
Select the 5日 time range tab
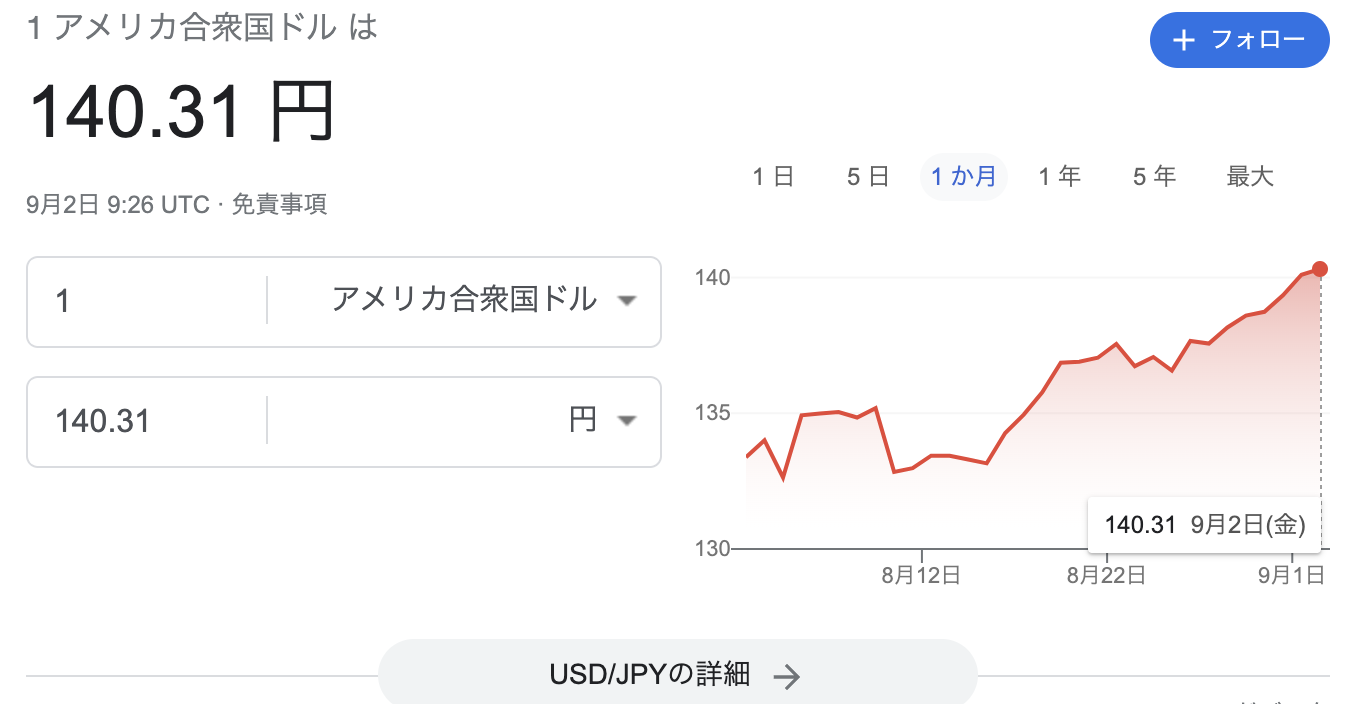[x=868, y=178]
